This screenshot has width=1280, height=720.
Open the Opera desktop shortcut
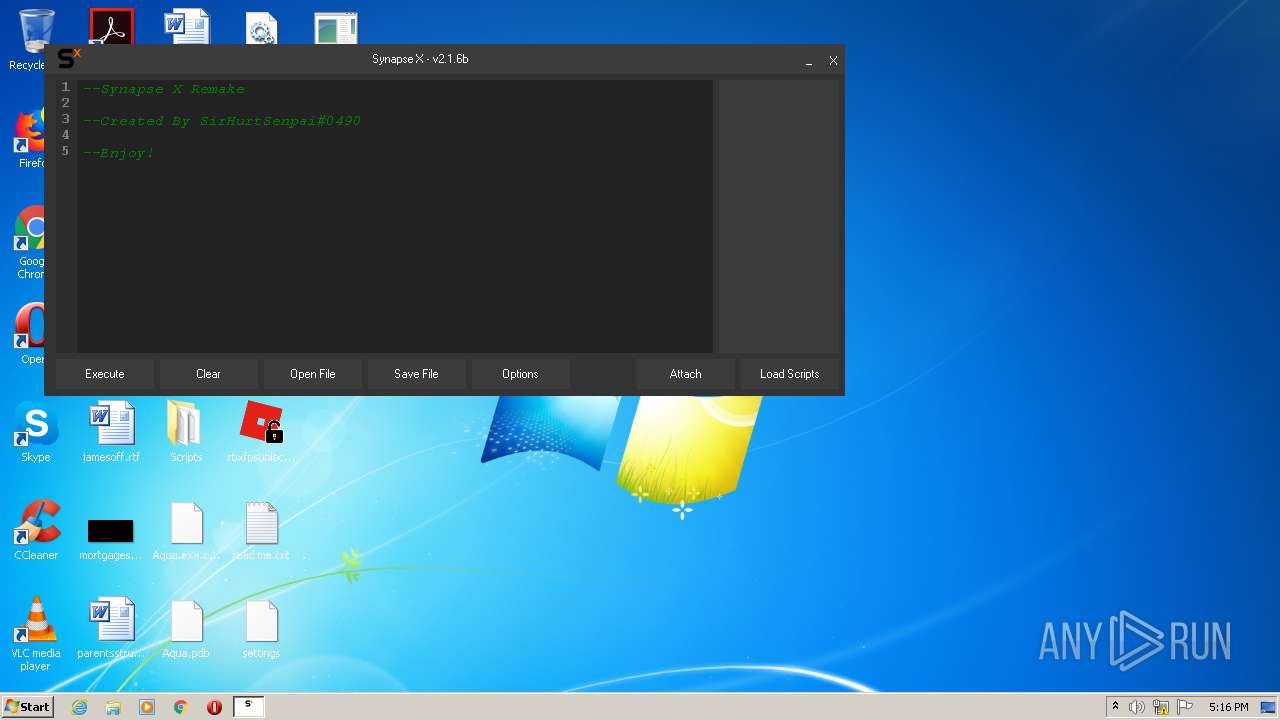pyautogui.click(x=31, y=334)
